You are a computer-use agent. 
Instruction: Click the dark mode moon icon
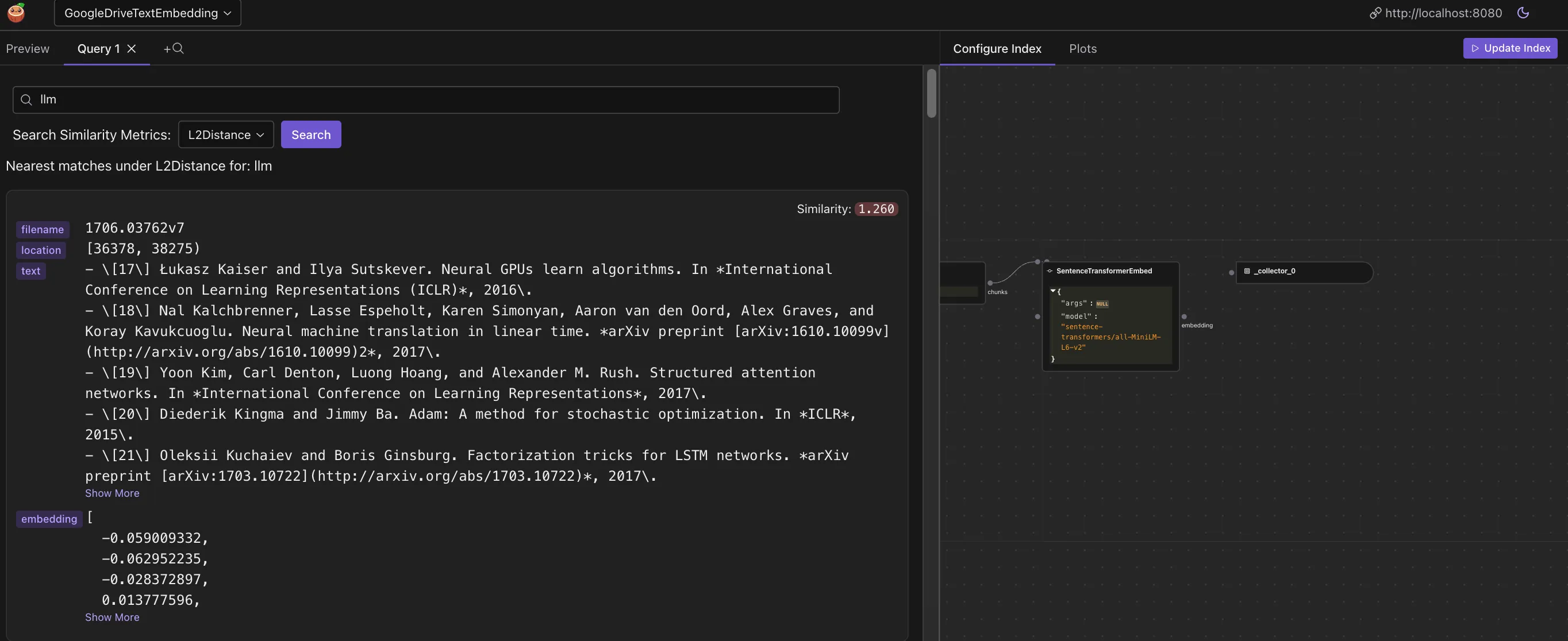pyautogui.click(x=1524, y=13)
